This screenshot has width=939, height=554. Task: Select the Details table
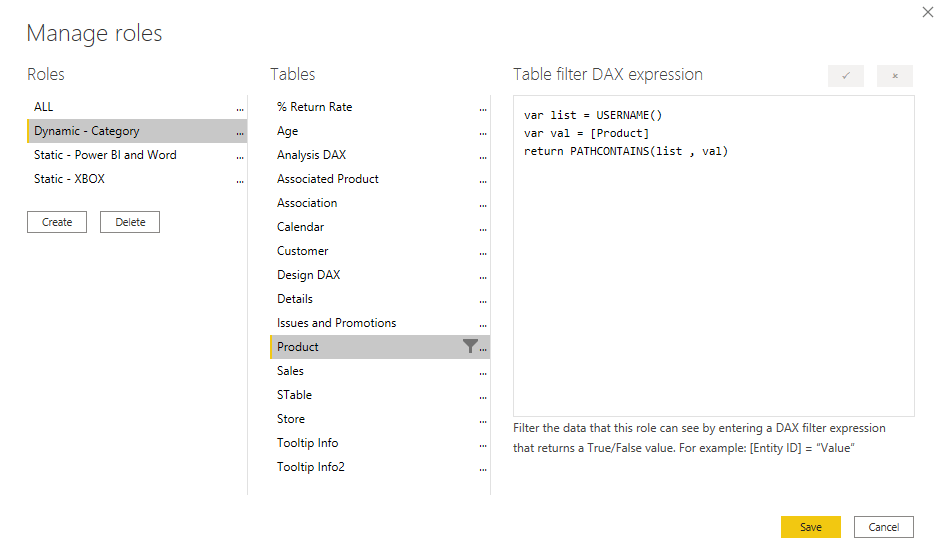(380, 298)
